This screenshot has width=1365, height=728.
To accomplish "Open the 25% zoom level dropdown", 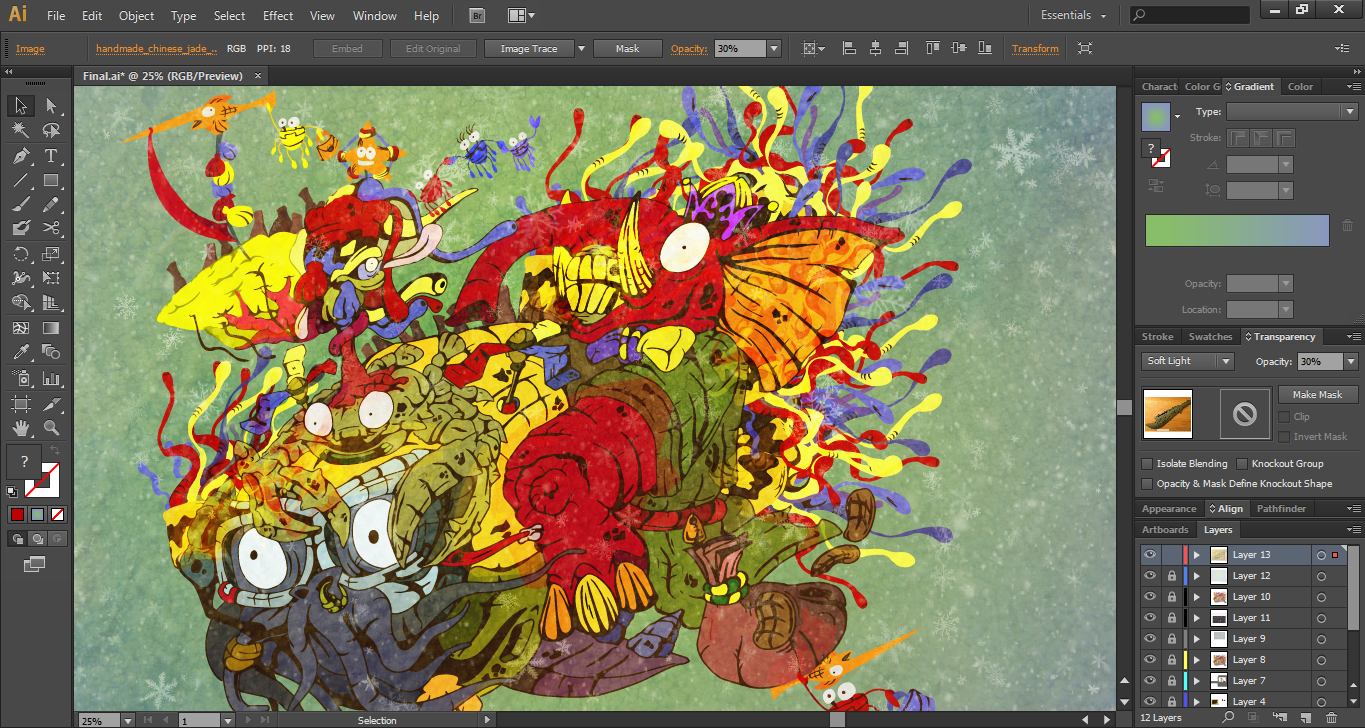I will [128, 720].
